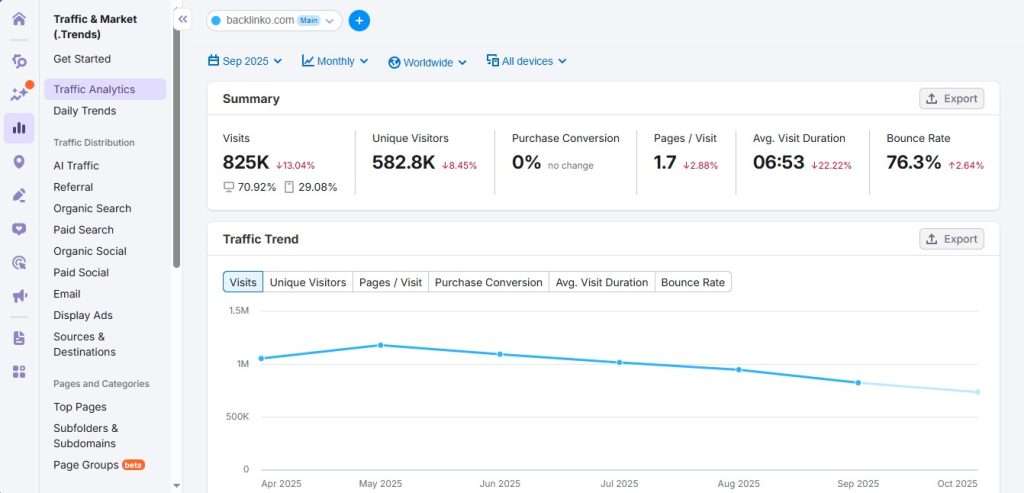The width and height of the screenshot is (1024, 493).
Task: Export the Summary section
Action: [x=951, y=98]
